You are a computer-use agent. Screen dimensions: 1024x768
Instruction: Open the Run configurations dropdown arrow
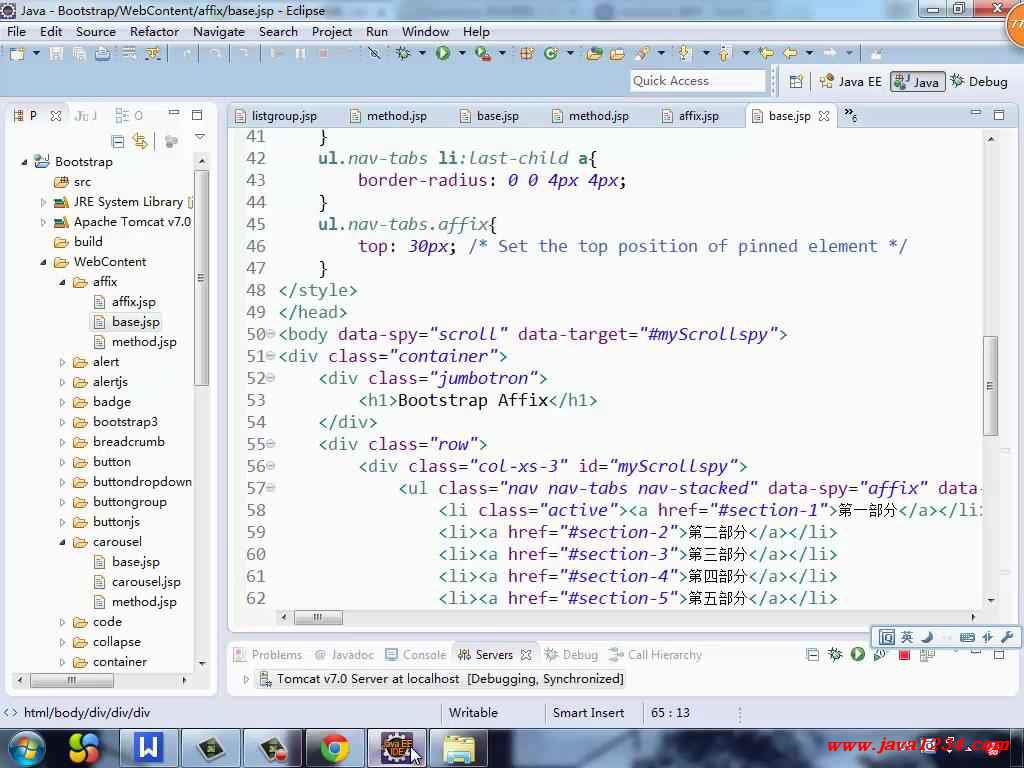(x=462, y=53)
